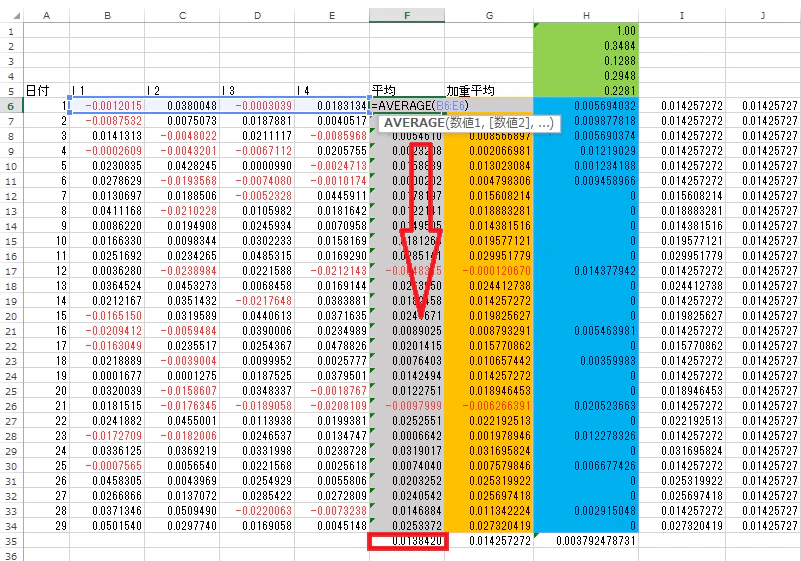Click cell containing 0.0501540

point(107,526)
